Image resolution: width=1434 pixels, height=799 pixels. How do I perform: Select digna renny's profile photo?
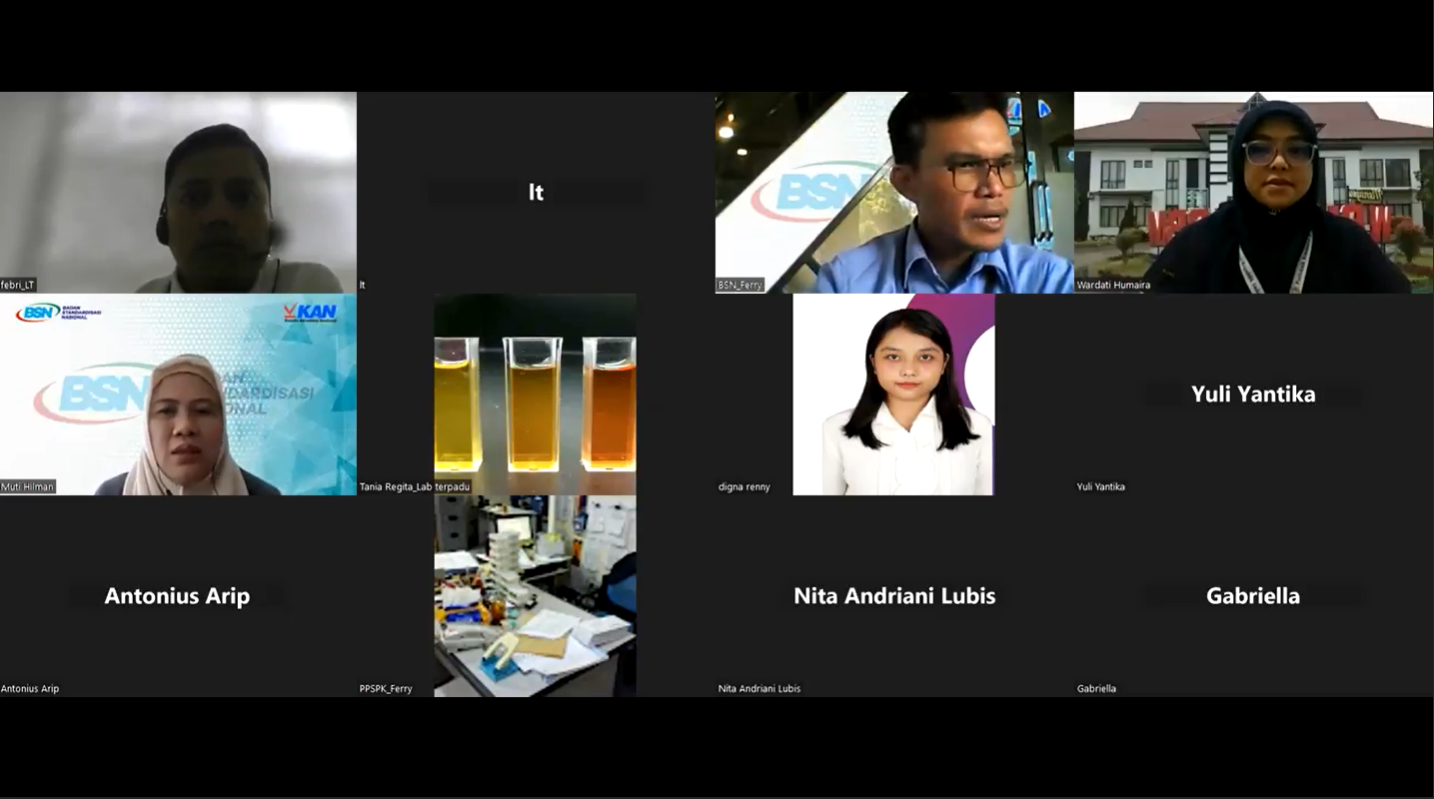click(x=893, y=394)
